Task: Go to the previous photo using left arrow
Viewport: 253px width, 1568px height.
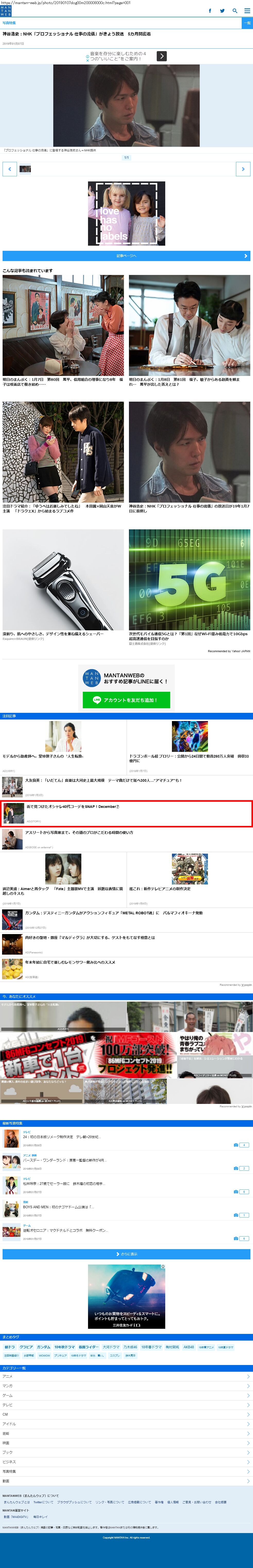Action: (9, 169)
